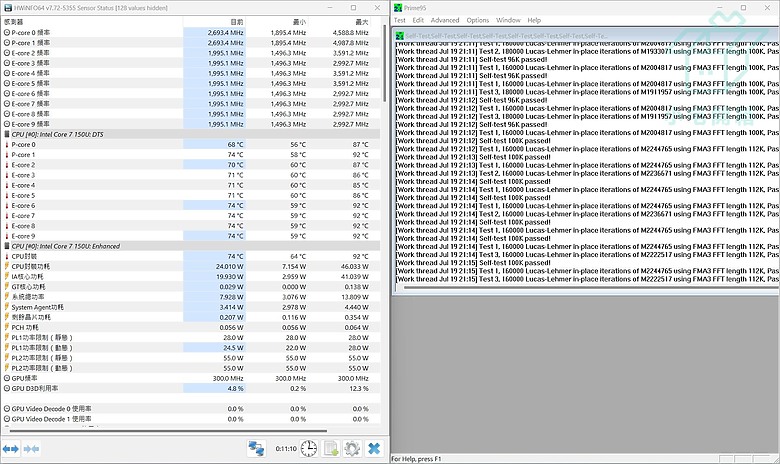Click the GPU D3D usage value 4.8 %
The height and width of the screenshot is (464, 780).
click(x=235, y=388)
